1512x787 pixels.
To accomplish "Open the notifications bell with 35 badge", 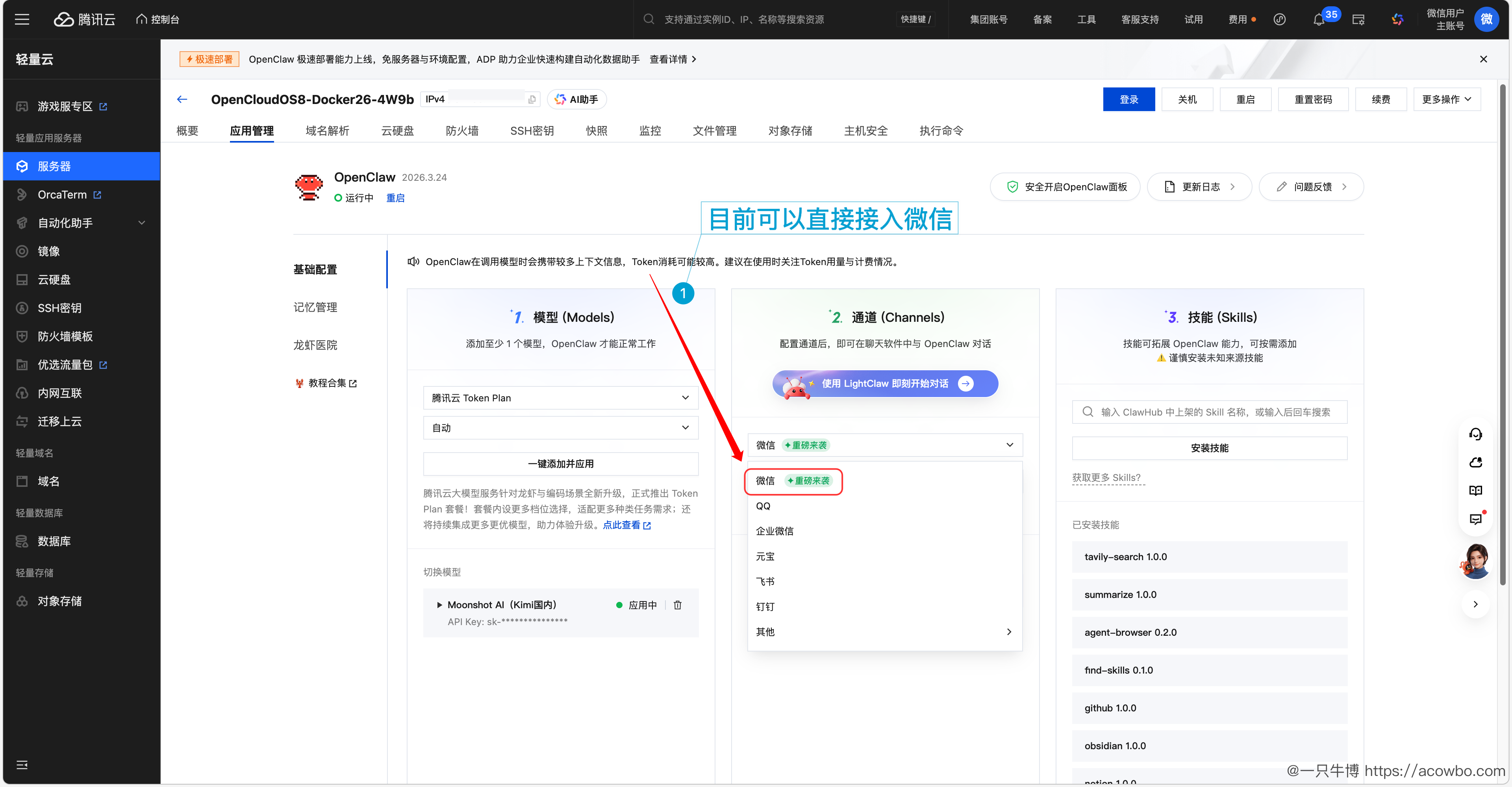I will coord(1318,19).
